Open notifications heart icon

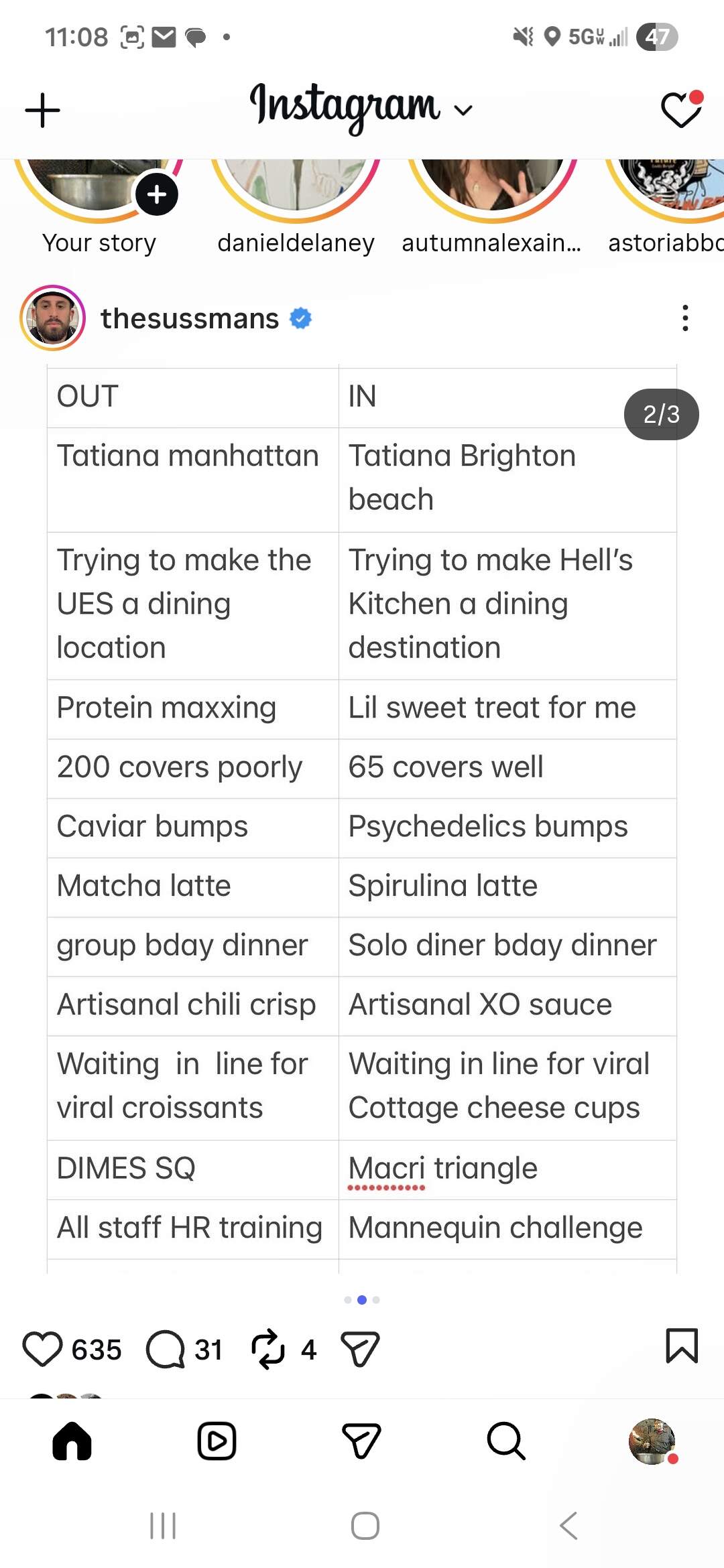pyautogui.click(x=680, y=110)
